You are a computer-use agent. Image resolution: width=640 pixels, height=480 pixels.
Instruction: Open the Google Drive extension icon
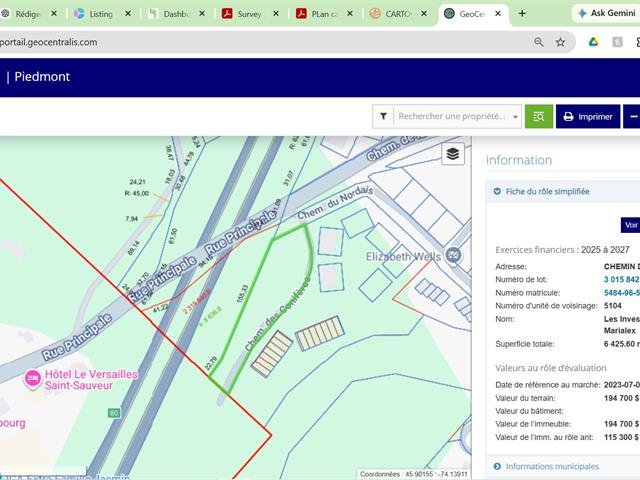pyautogui.click(x=593, y=42)
